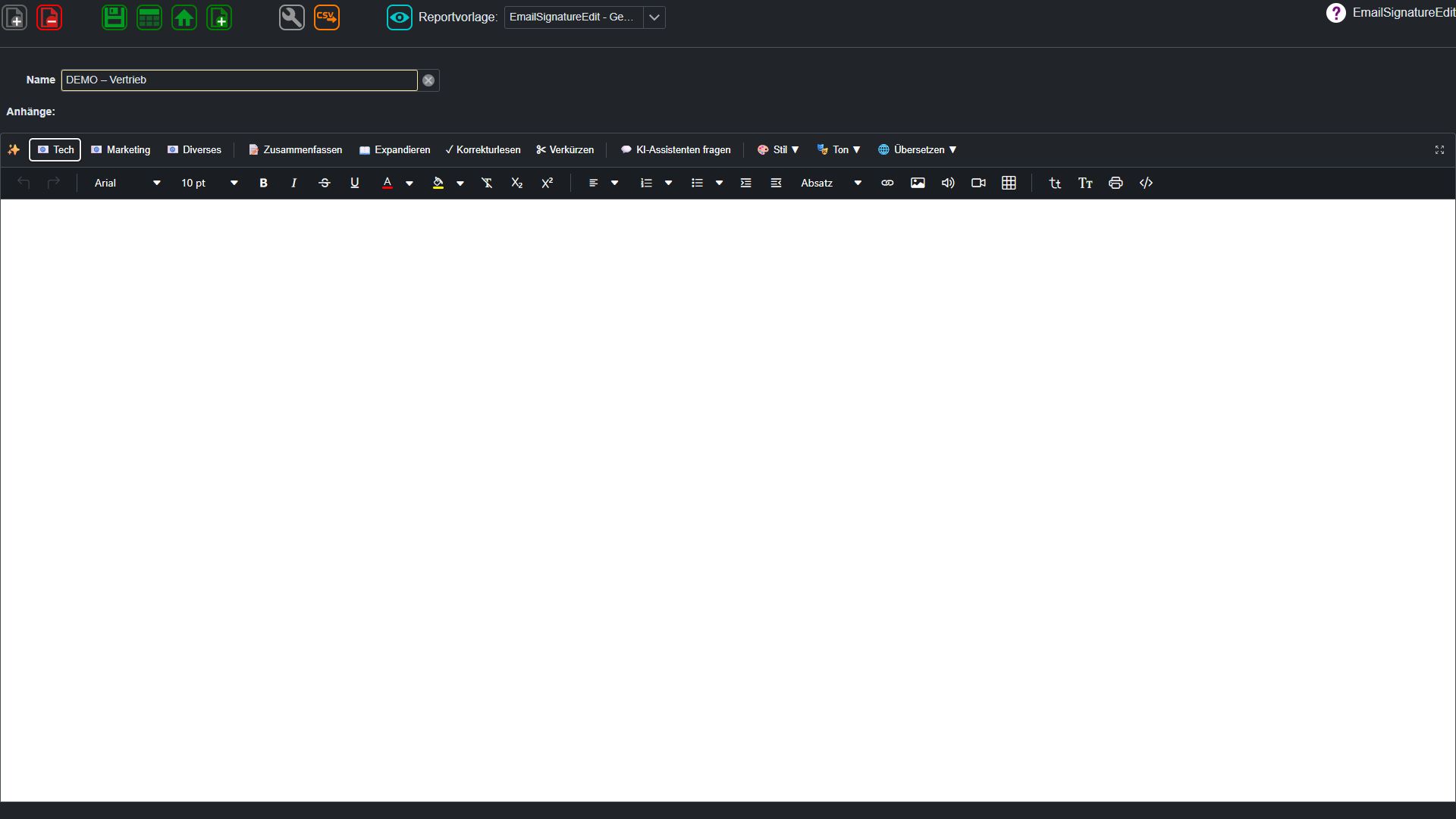1456x819 pixels.
Task: Open the Absatz paragraph format dropdown
Action: tap(831, 183)
